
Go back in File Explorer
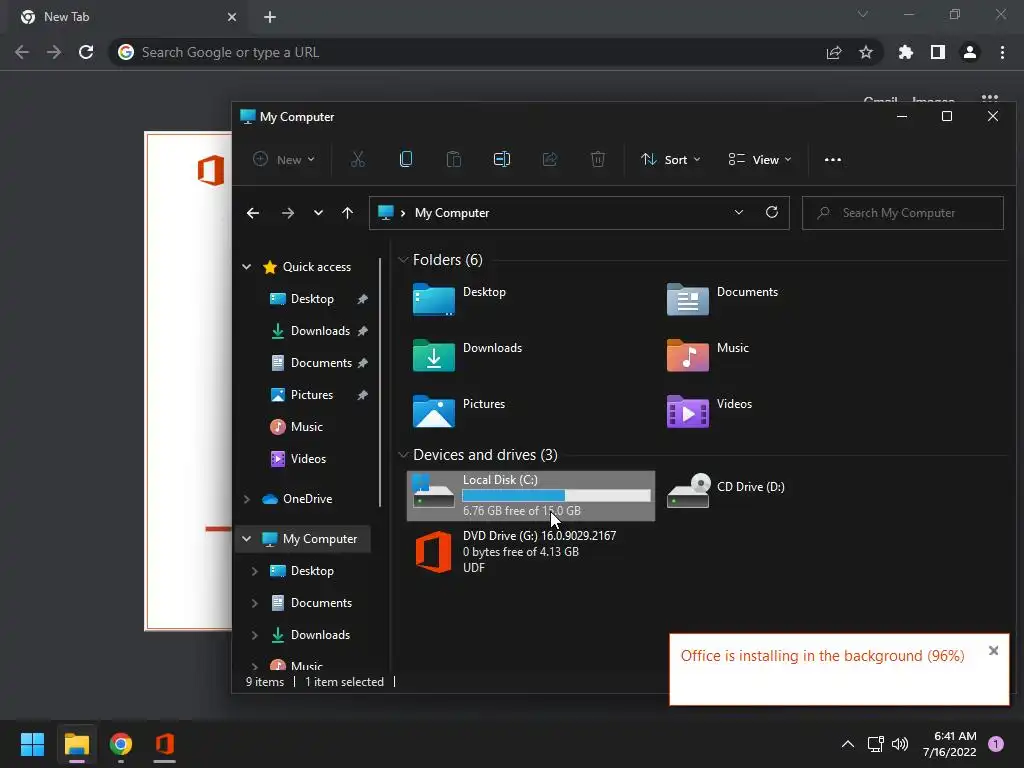coord(253,213)
